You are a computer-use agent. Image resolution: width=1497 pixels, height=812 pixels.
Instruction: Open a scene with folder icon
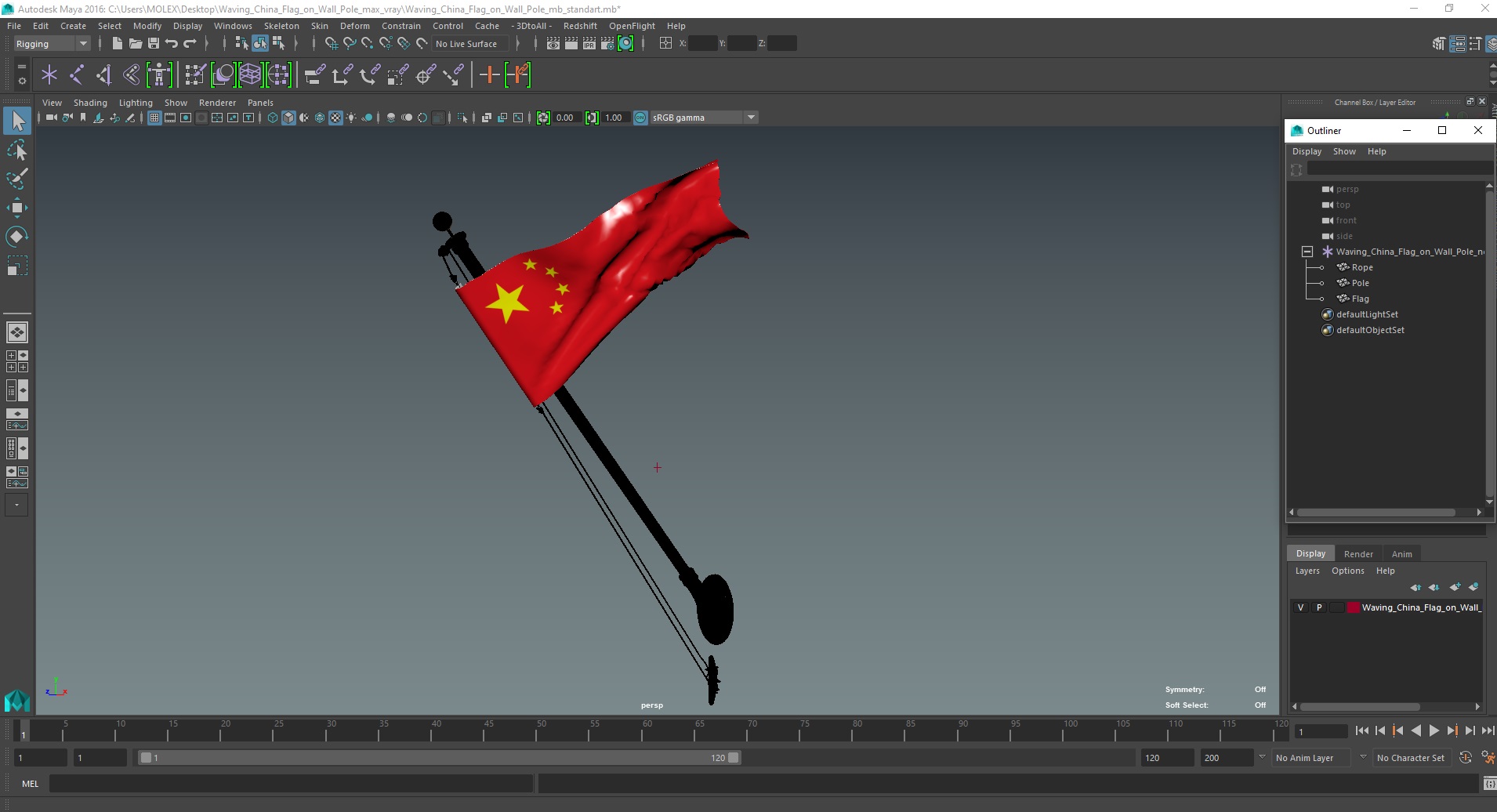point(135,44)
